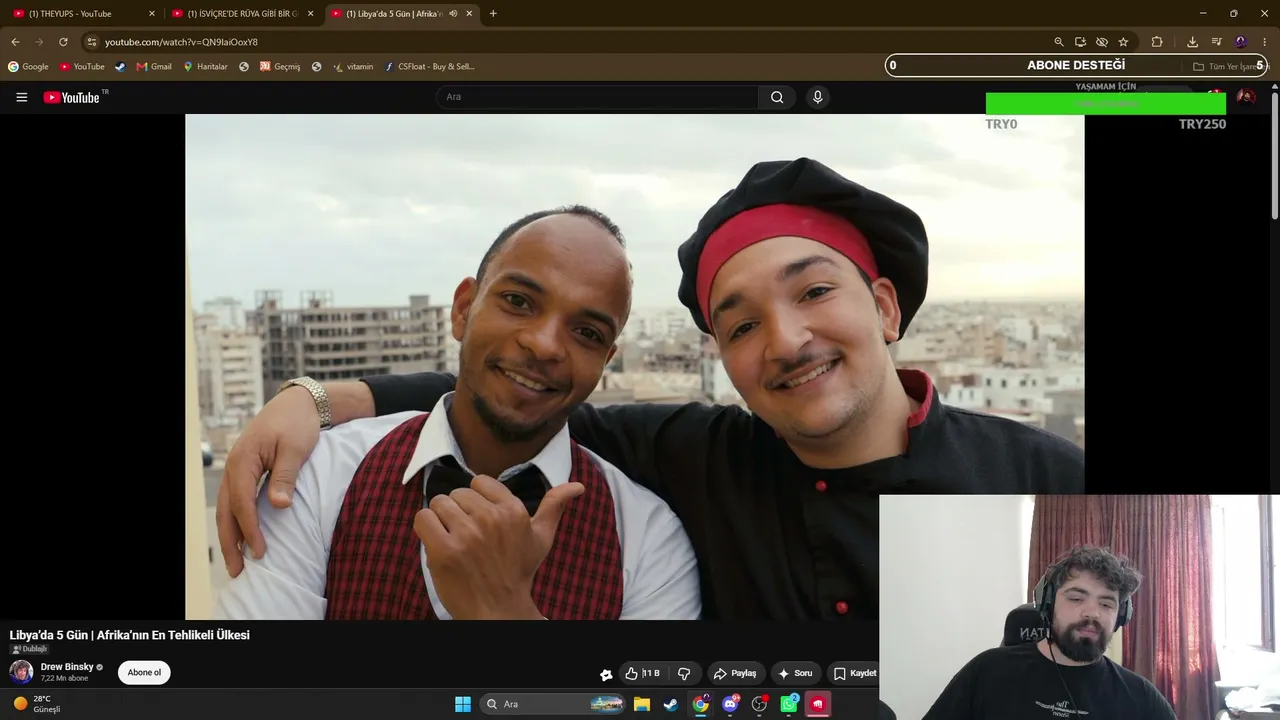Ask about the video with the Soru button
The height and width of the screenshot is (720, 1280).
click(x=795, y=673)
